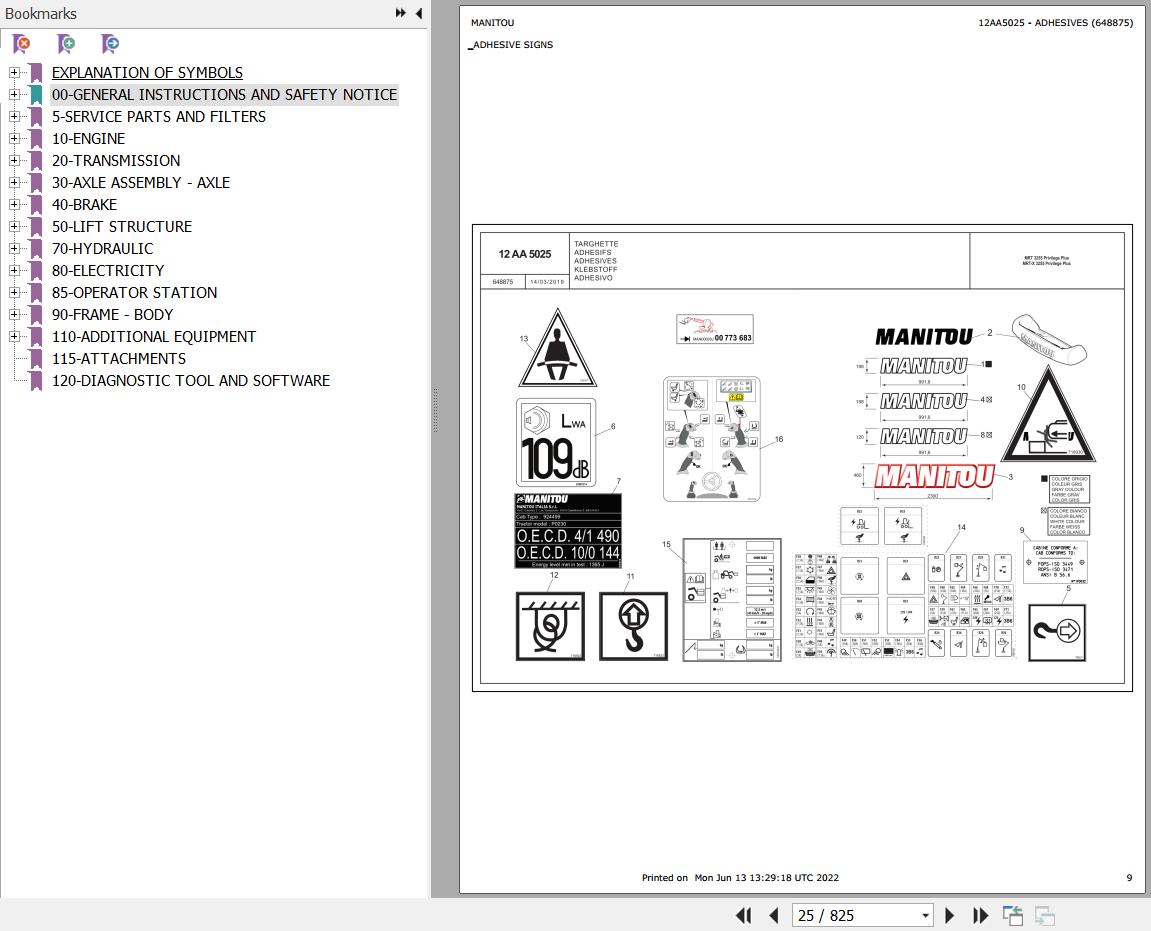1151x931 pixels.
Task: Click the 'Printed on Mon Jun 13' footer text
Action: [740, 877]
